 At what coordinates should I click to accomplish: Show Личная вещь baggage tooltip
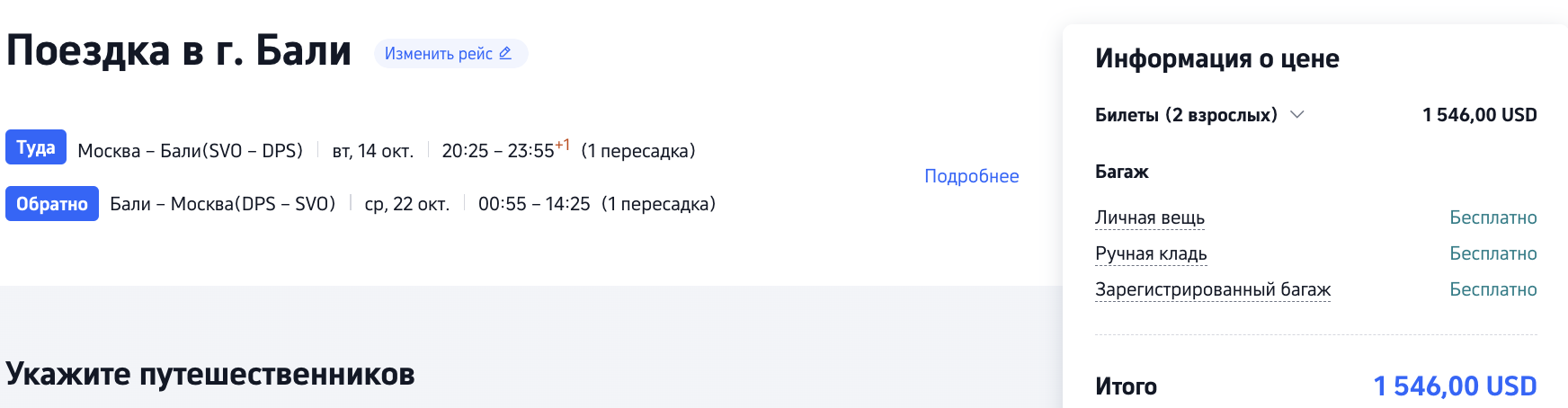[1149, 217]
